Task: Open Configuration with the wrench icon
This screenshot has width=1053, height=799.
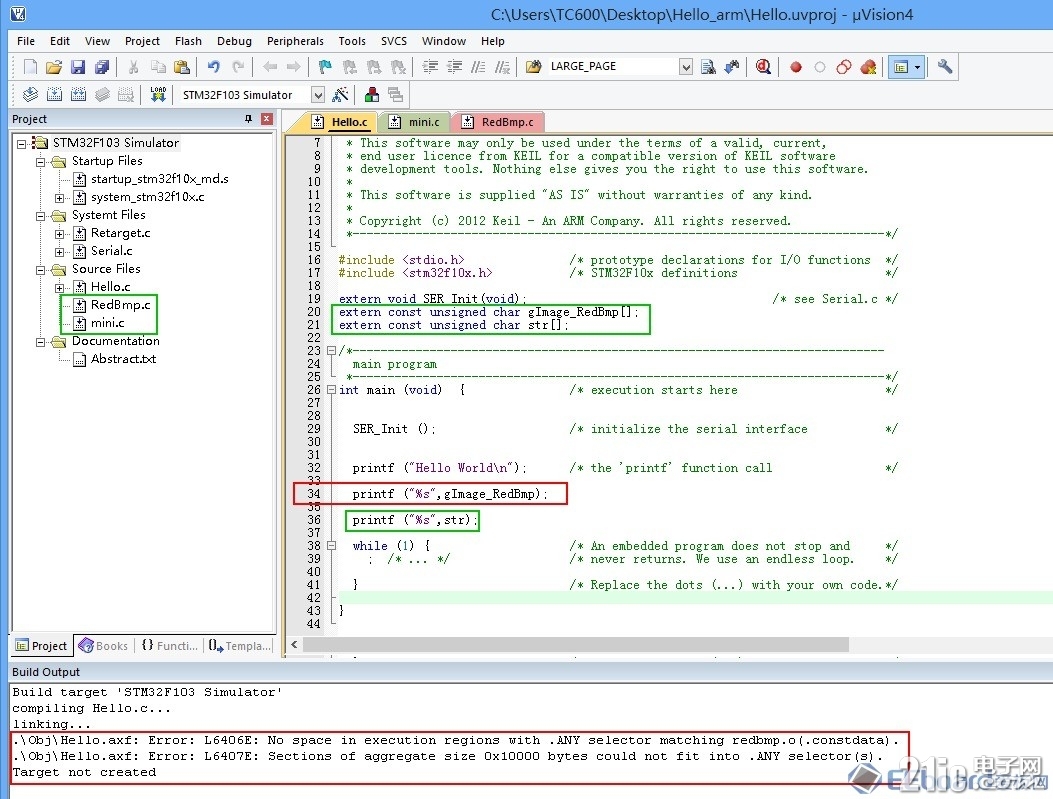Action: click(945, 66)
